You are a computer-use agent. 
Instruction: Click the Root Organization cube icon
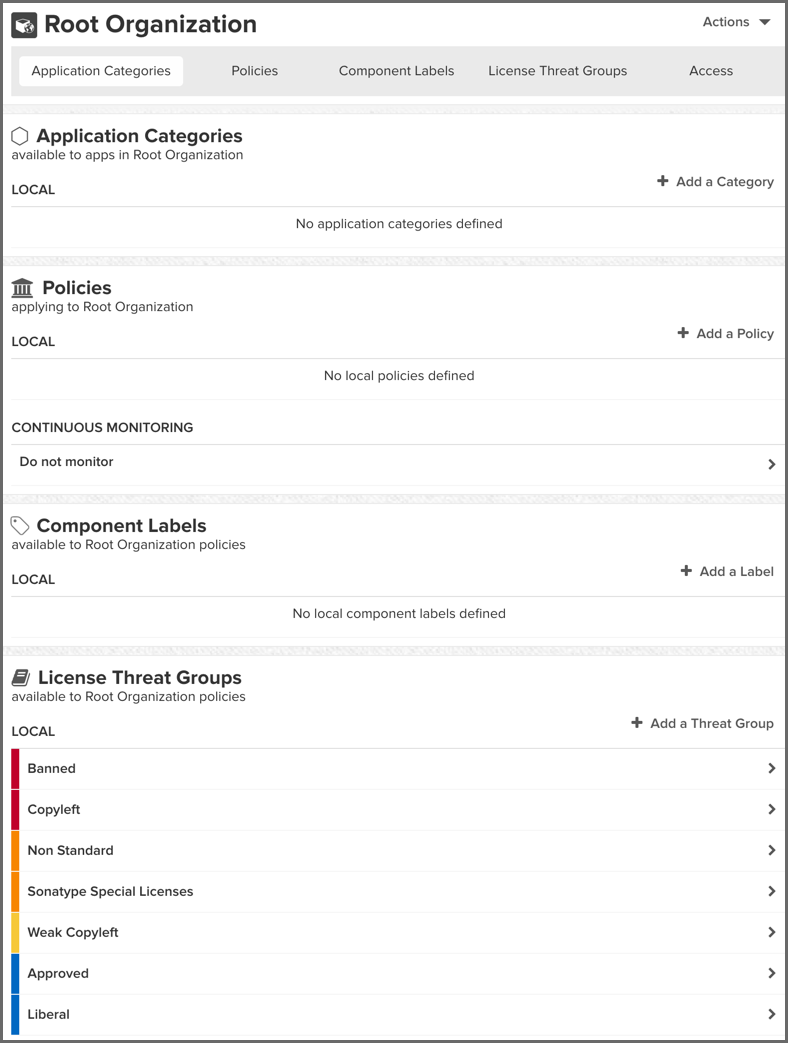(x=22, y=23)
